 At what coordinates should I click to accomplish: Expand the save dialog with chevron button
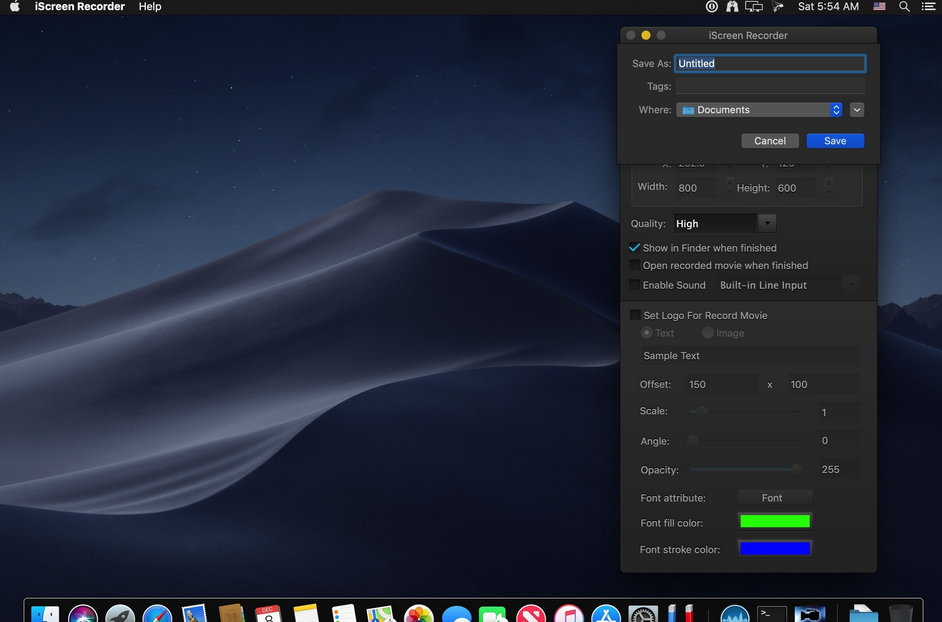[x=857, y=110]
